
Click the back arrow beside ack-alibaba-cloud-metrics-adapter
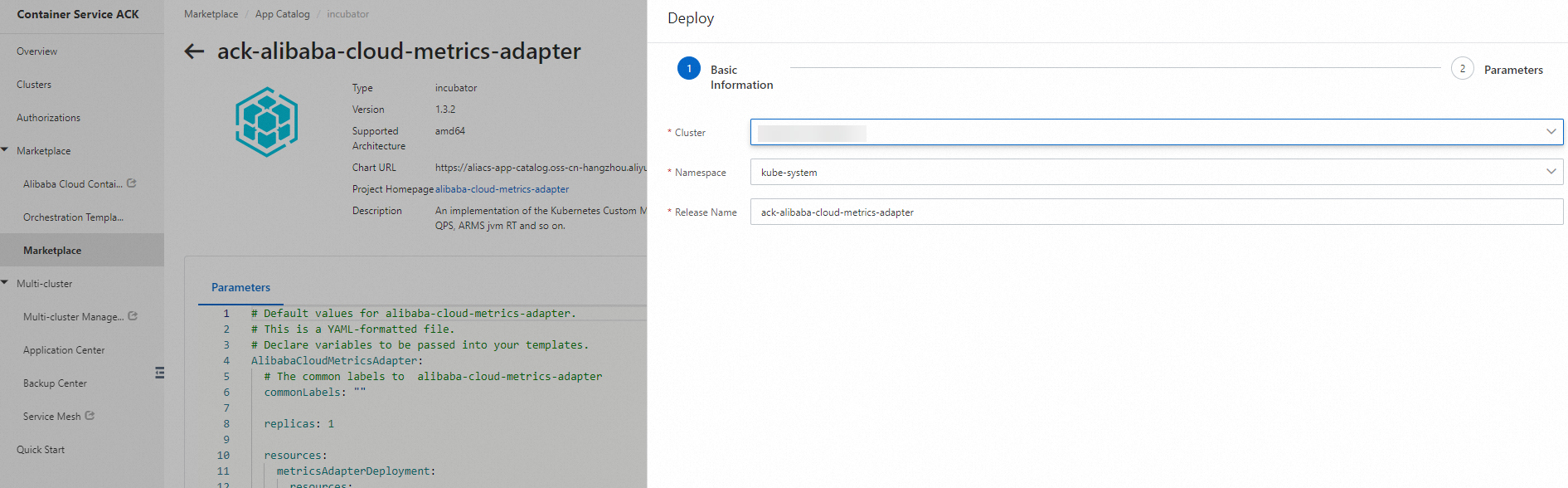[194, 51]
